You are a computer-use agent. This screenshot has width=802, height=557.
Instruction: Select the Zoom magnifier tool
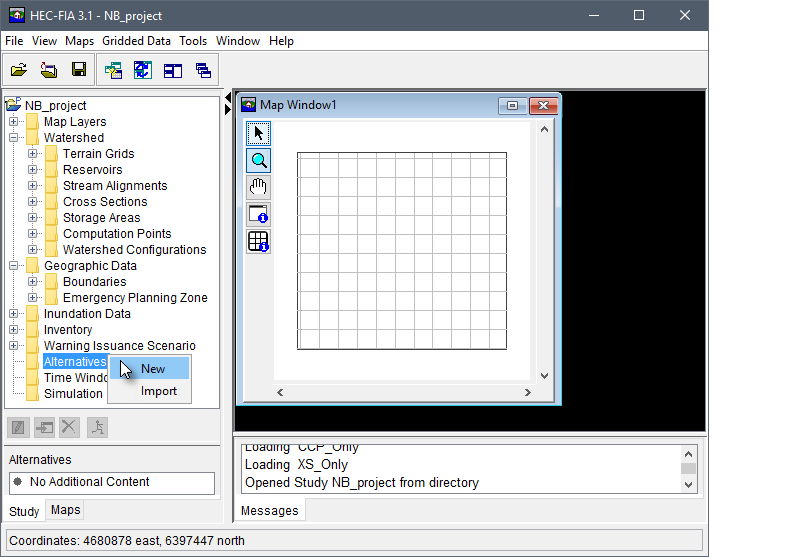click(x=258, y=160)
